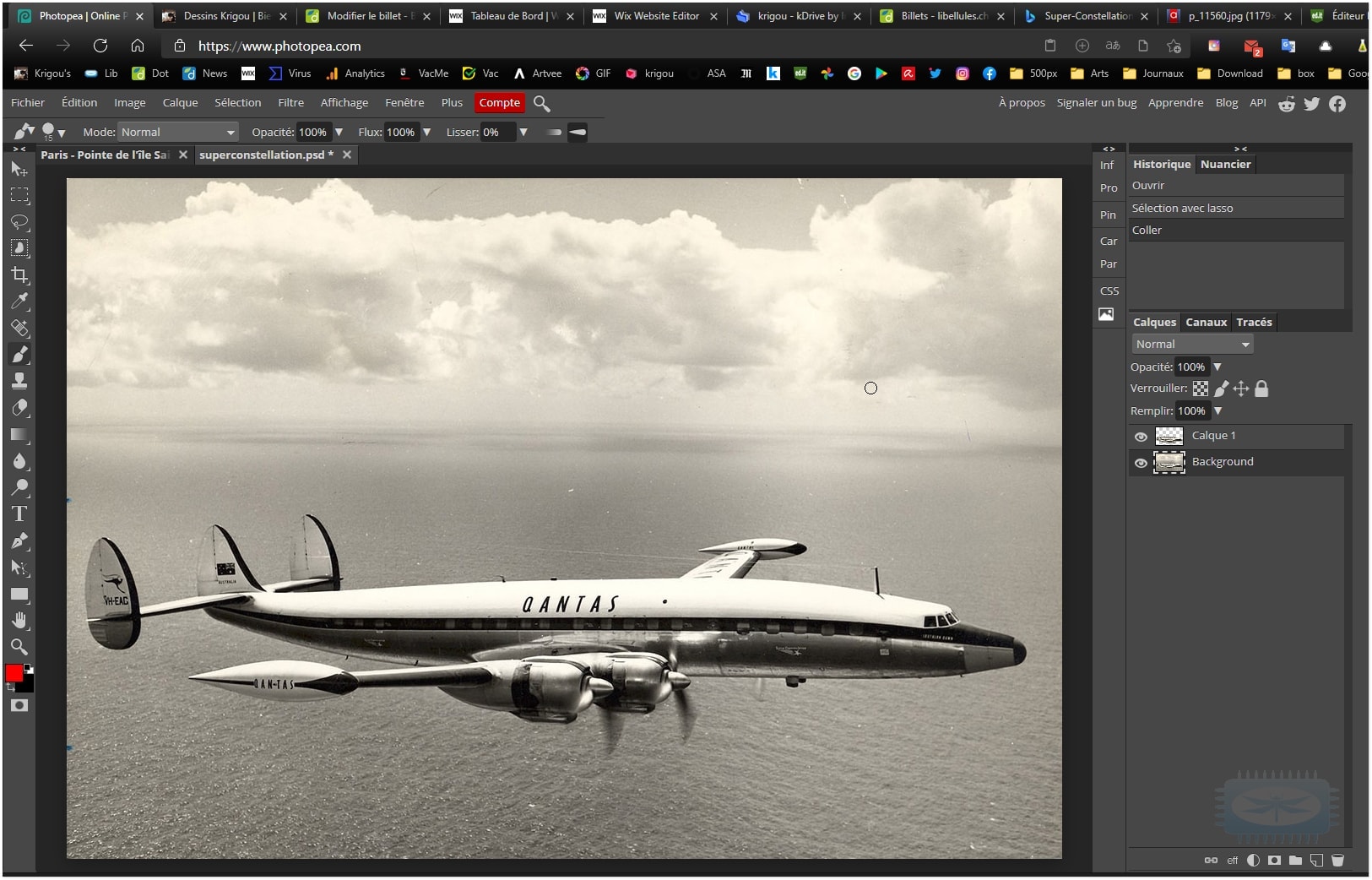
Task: Open Photopea Reddit page icon
Action: click(x=1286, y=103)
